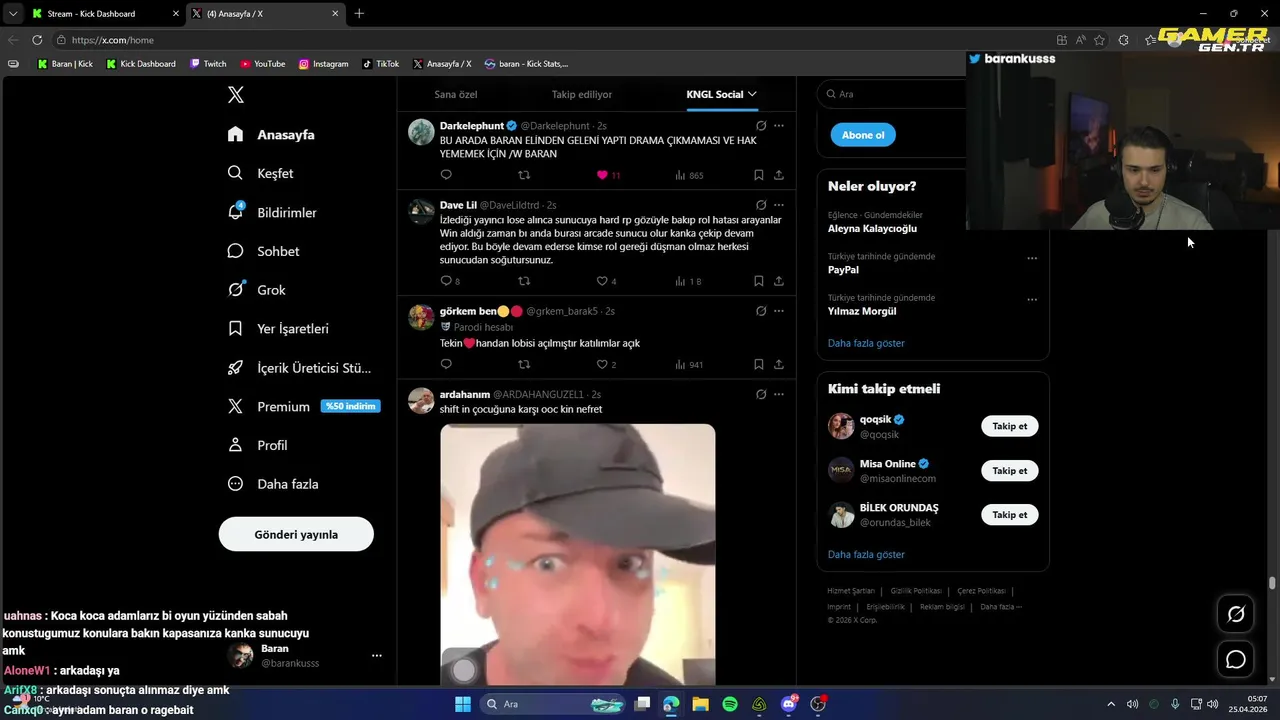Follow qoqsik with Takip et
1280x720 pixels.
tap(1010, 426)
